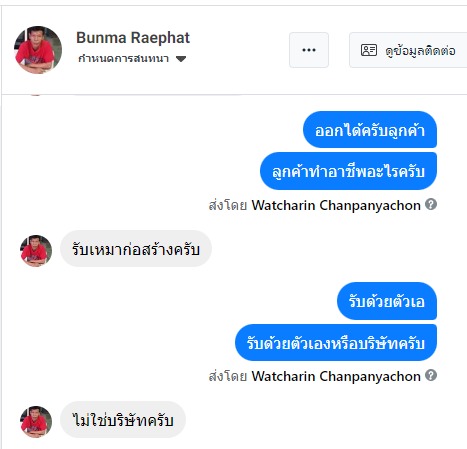467x449 pixels.
Task: Select the รับด้วยตัวเองหรือบริษัทครับ message bubble
Action: pos(336,342)
